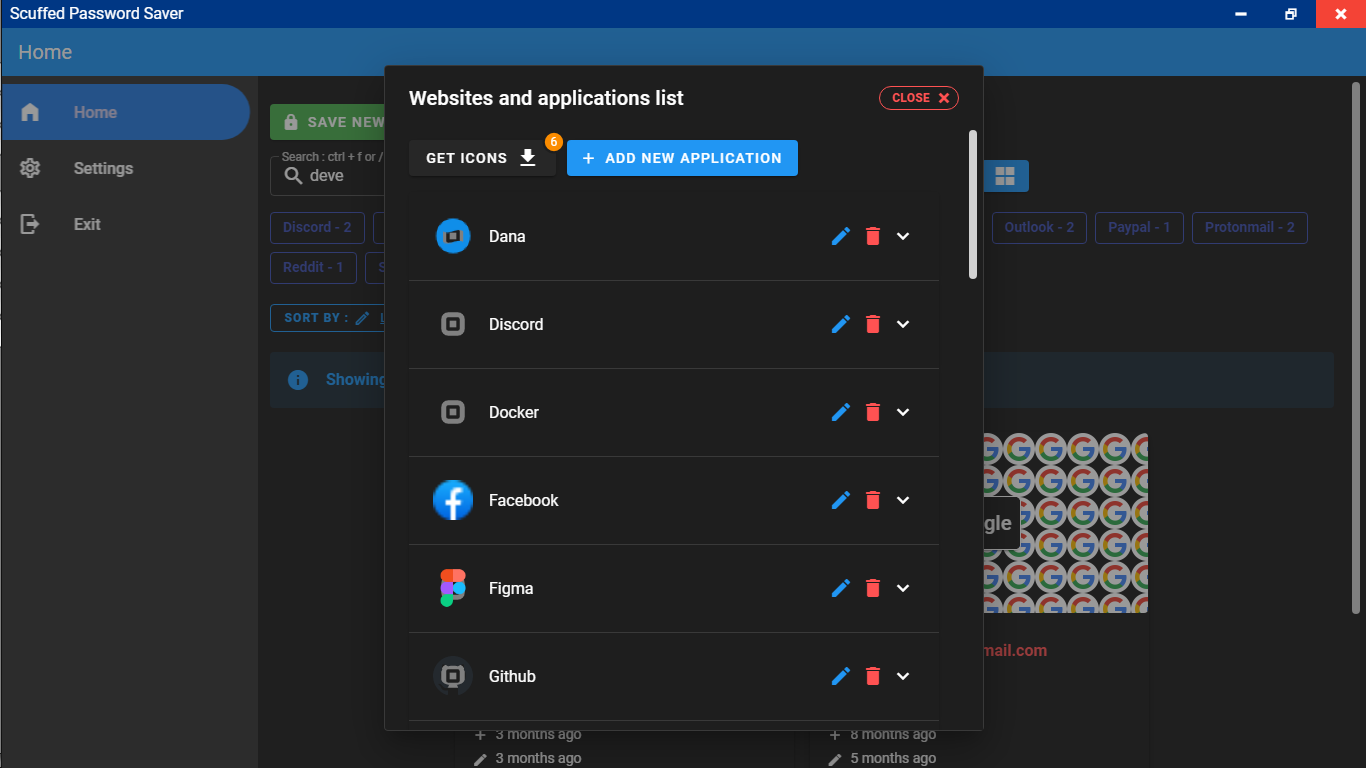
Task: Filter by the Reddit - 1 chip
Action: [x=313, y=267]
